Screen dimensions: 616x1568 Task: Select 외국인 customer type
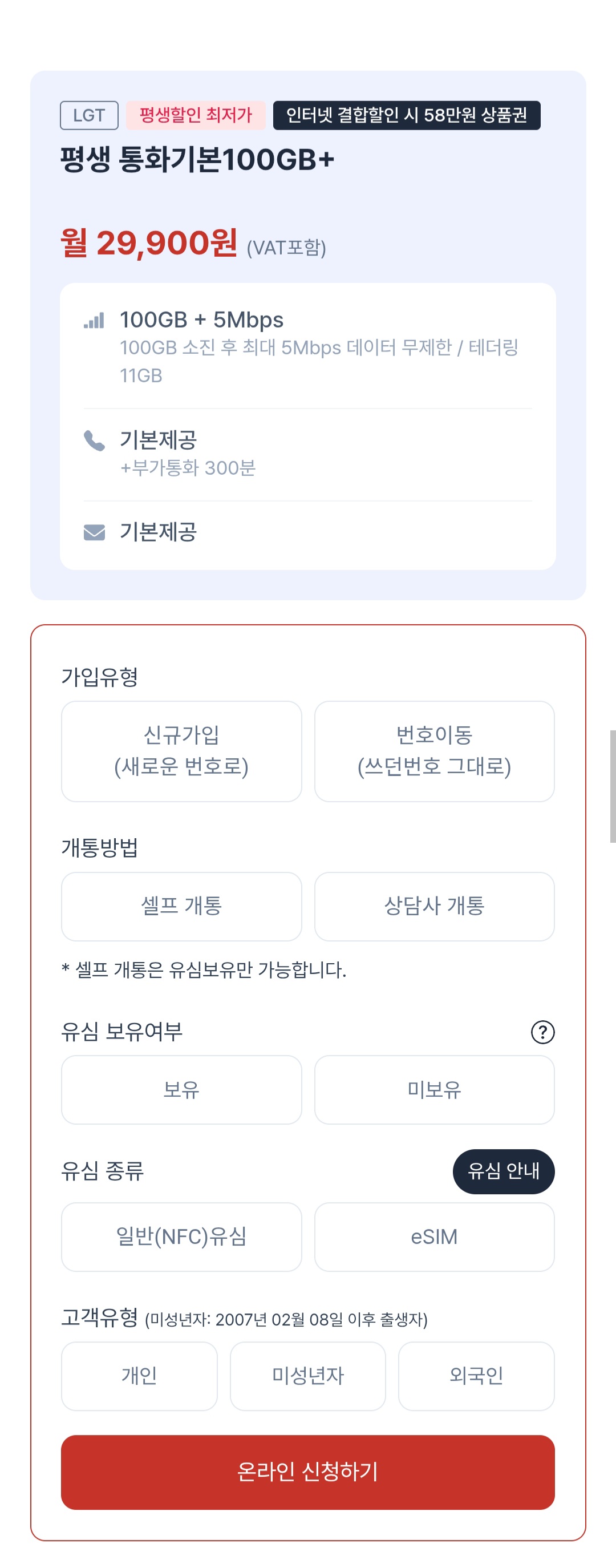476,1375
